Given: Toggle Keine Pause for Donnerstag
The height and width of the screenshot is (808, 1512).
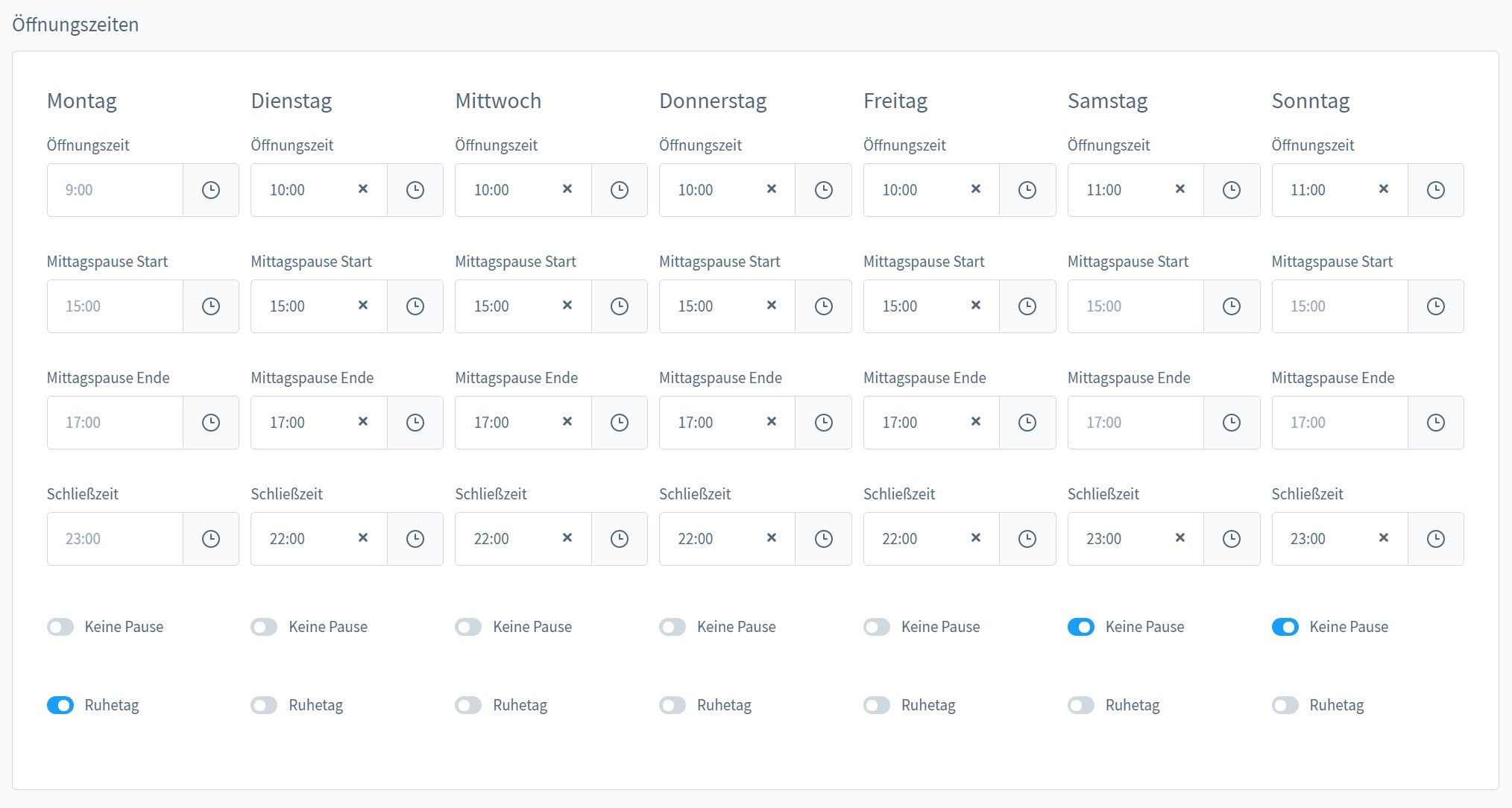Looking at the screenshot, I should coord(672,627).
